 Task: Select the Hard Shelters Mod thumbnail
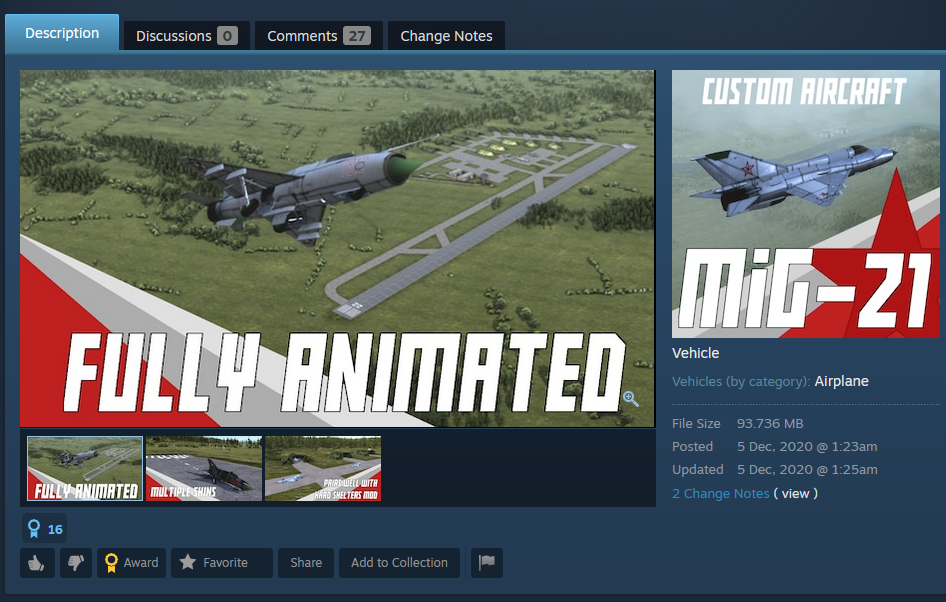pos(323,469)
